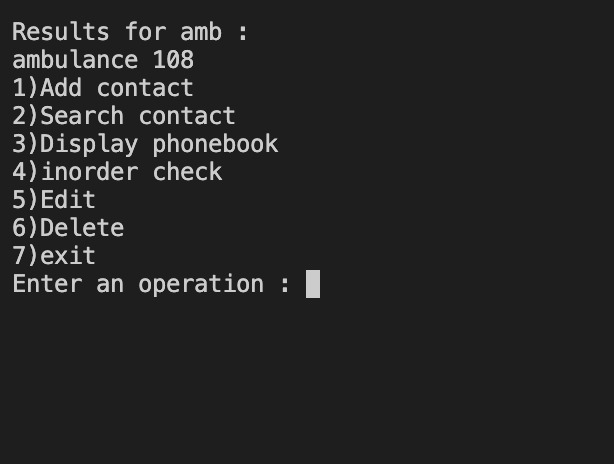Select the "7)exit" menu line
Screen dimensions: 614x464
[x=54, y=256]
